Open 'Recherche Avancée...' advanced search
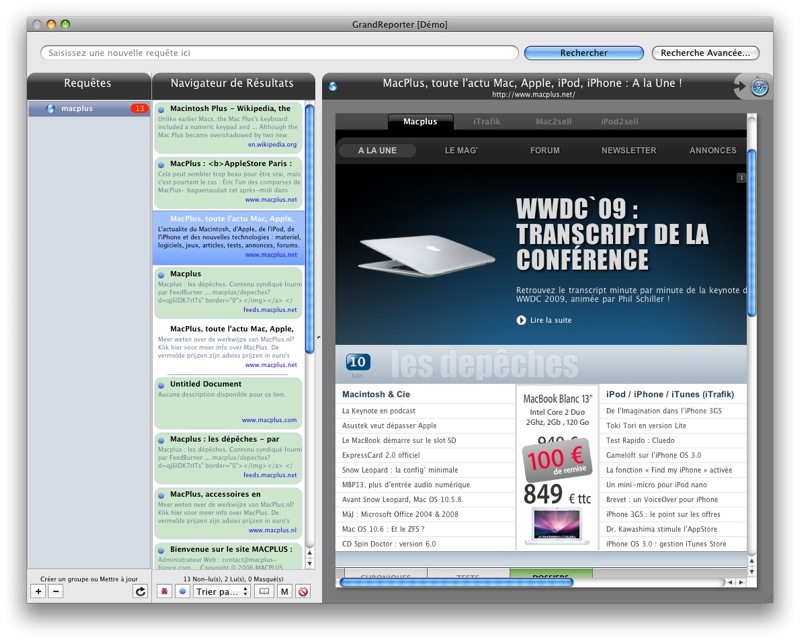 point(705,53)
